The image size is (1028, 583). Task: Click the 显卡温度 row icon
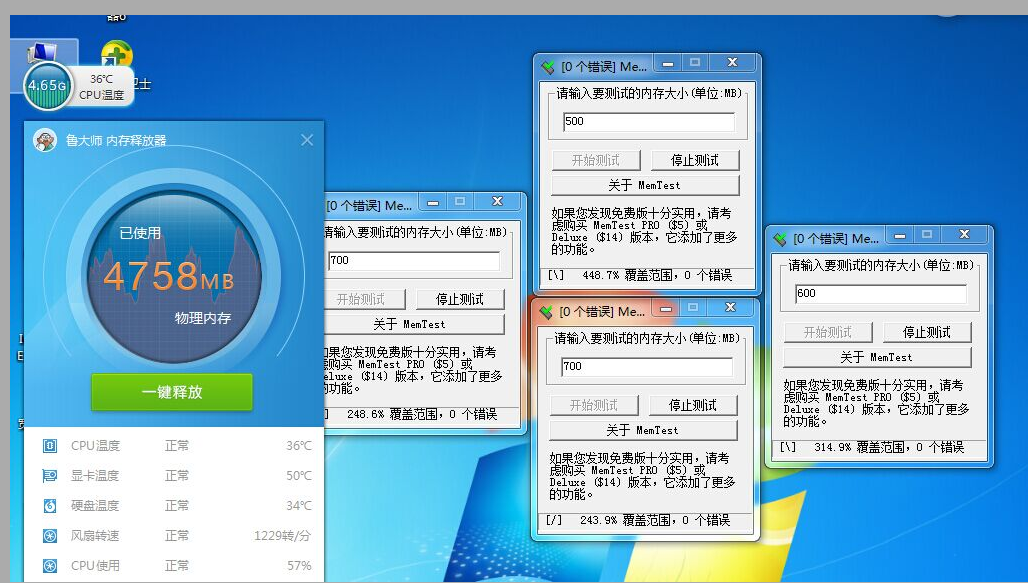[x=50, y=475]
